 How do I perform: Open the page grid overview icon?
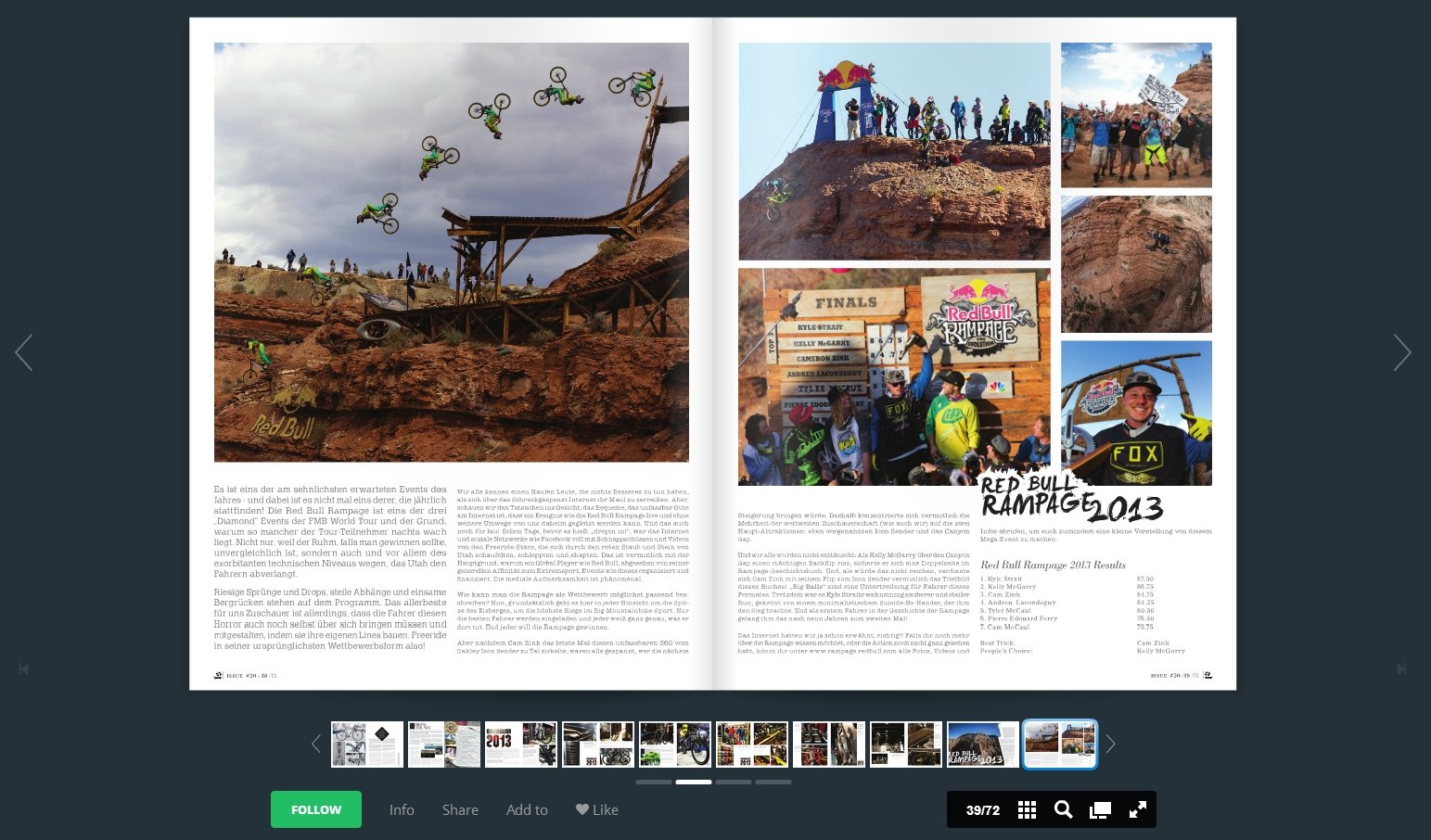coord(1027,809)
